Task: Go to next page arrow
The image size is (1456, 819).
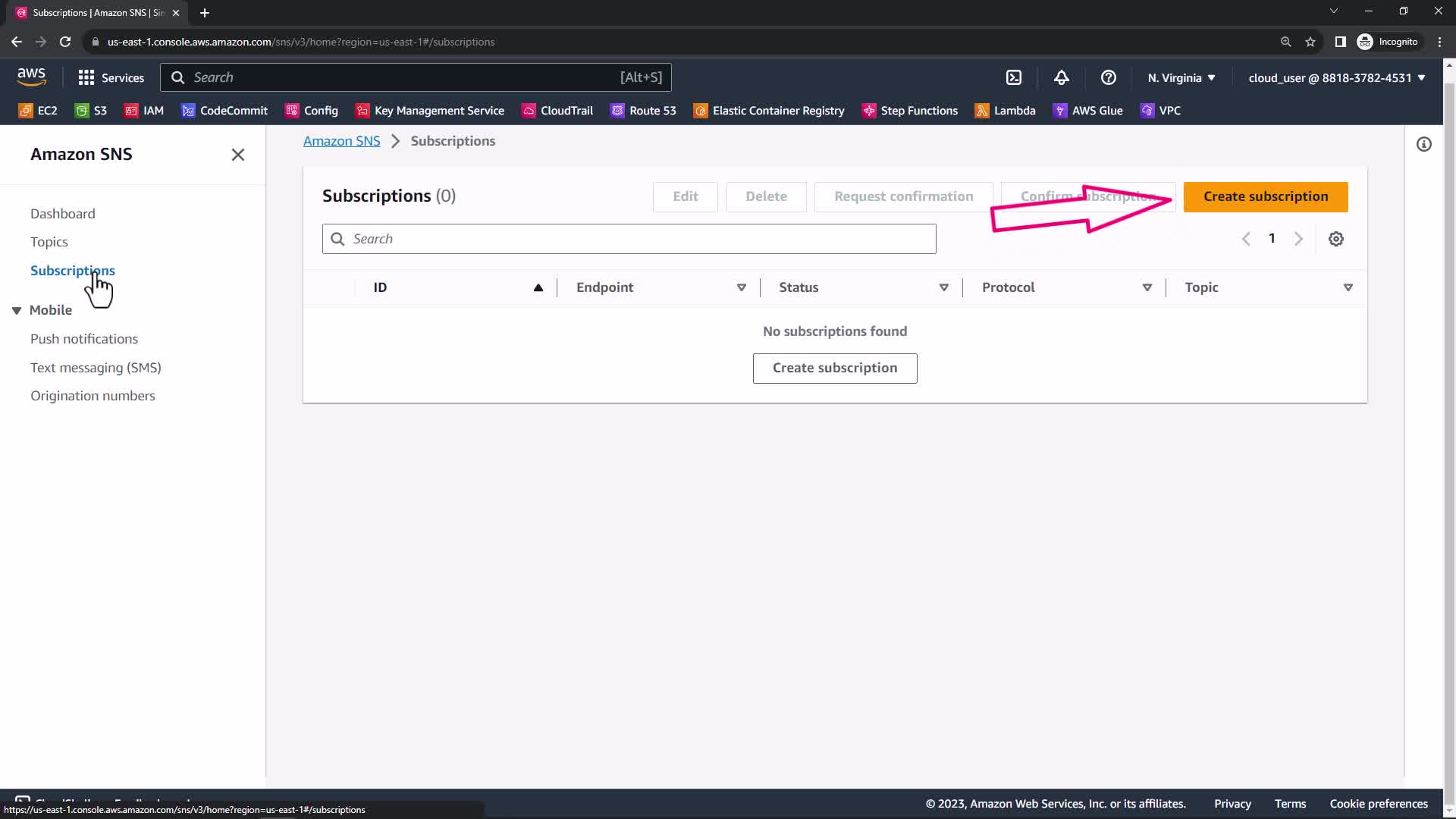Action: (1298, 239)
